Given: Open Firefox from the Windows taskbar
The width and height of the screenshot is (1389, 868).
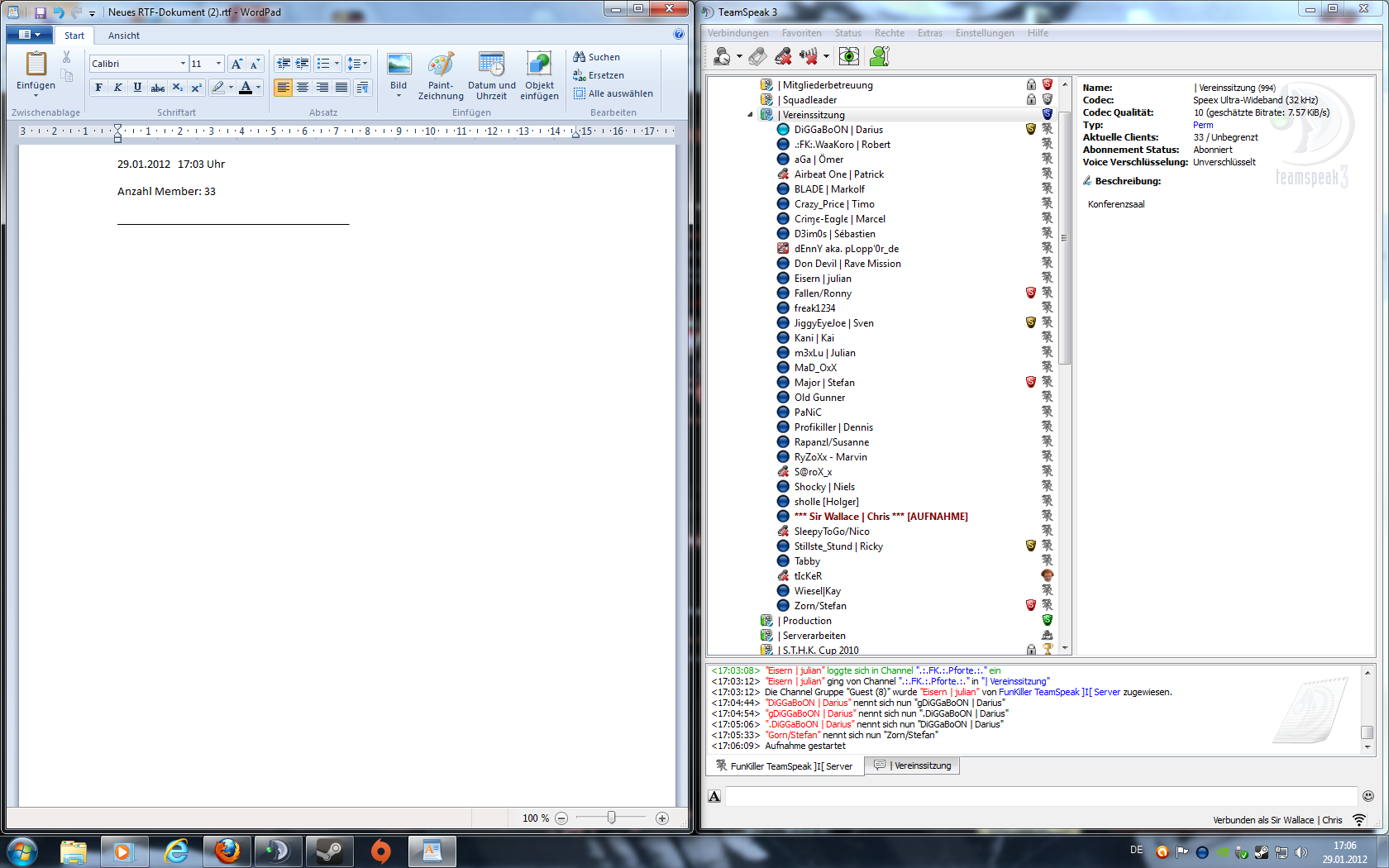Looking at the screenshot, I should click(x=227, y=851).
